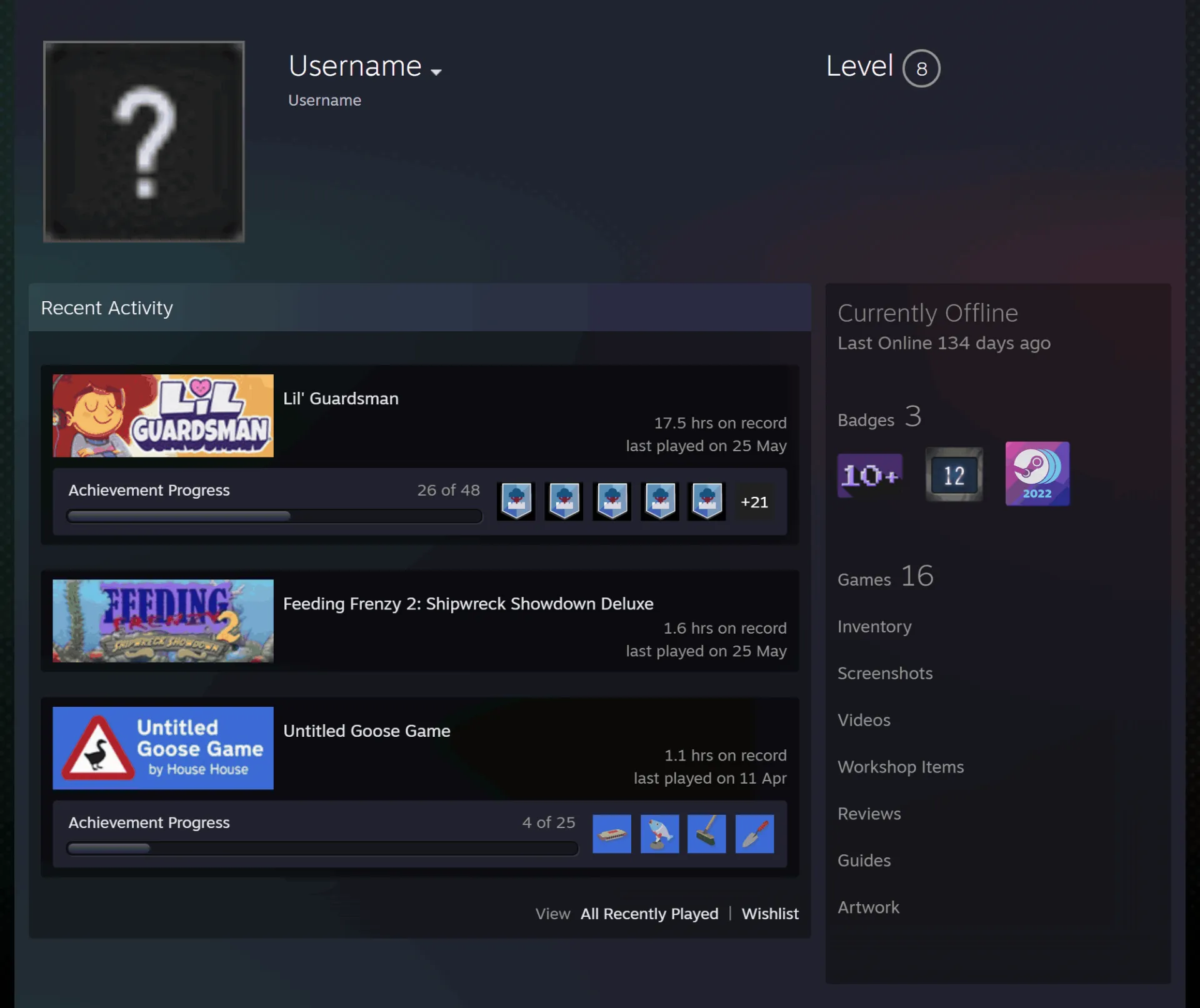Open the Steam 2022 replay badge
Image resolution: width=1200 pixels, height=1008 pixels.
click(1037, 474)
